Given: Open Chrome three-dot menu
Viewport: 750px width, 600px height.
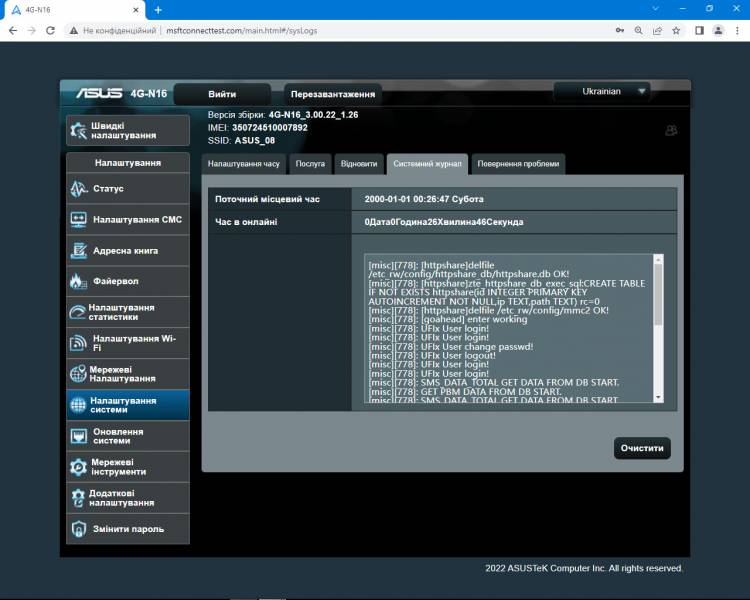Looking at the screenshot, I should click(x=737, y=31).
